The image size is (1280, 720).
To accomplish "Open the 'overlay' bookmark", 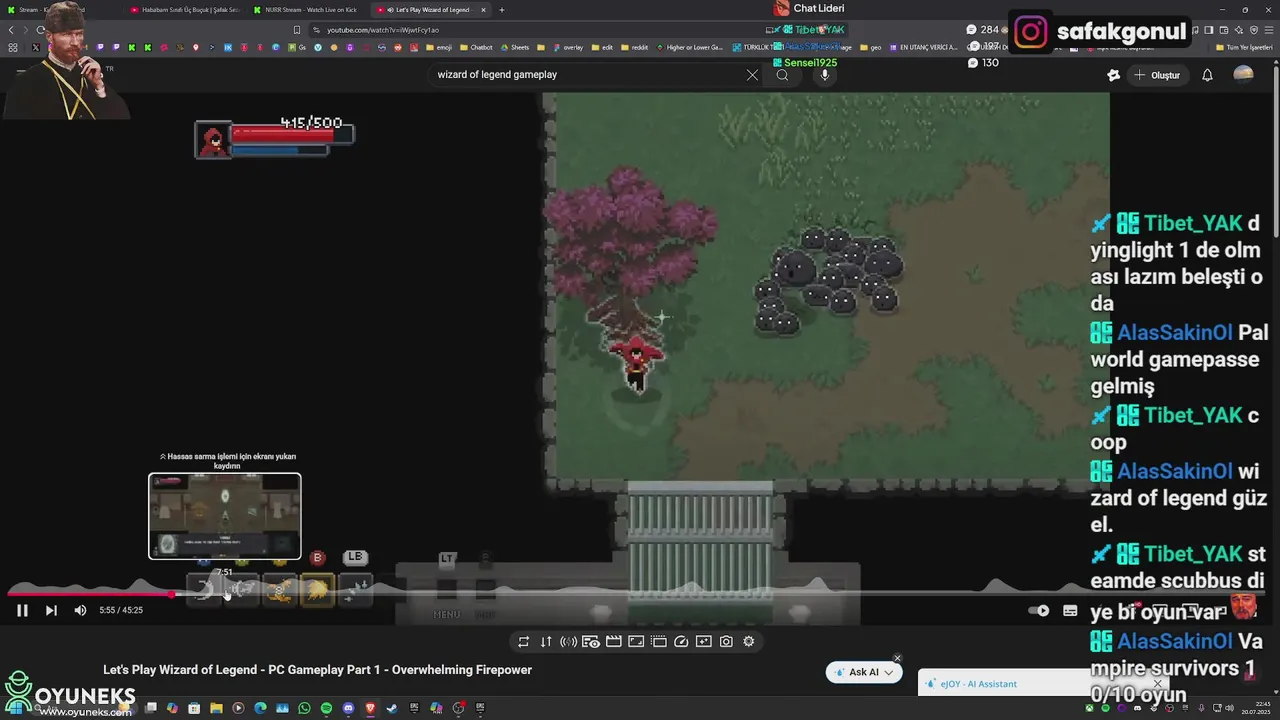I will click(x=567, y=47).
